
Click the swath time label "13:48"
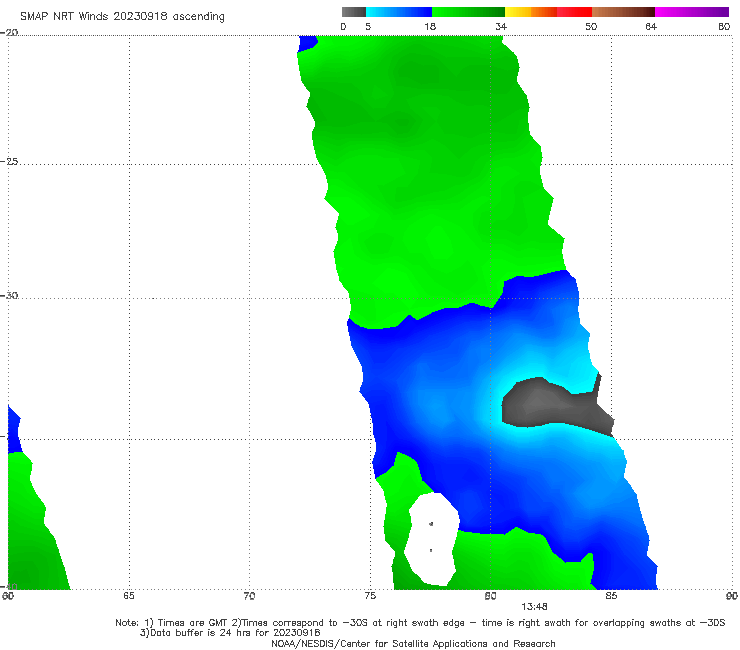click(534, 607)
